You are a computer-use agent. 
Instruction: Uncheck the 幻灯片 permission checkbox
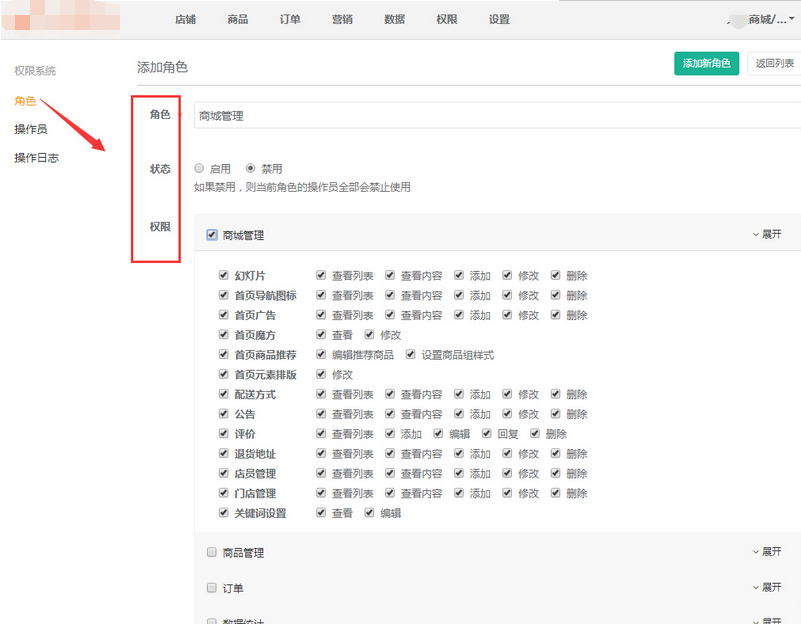(x=224, y=276)
